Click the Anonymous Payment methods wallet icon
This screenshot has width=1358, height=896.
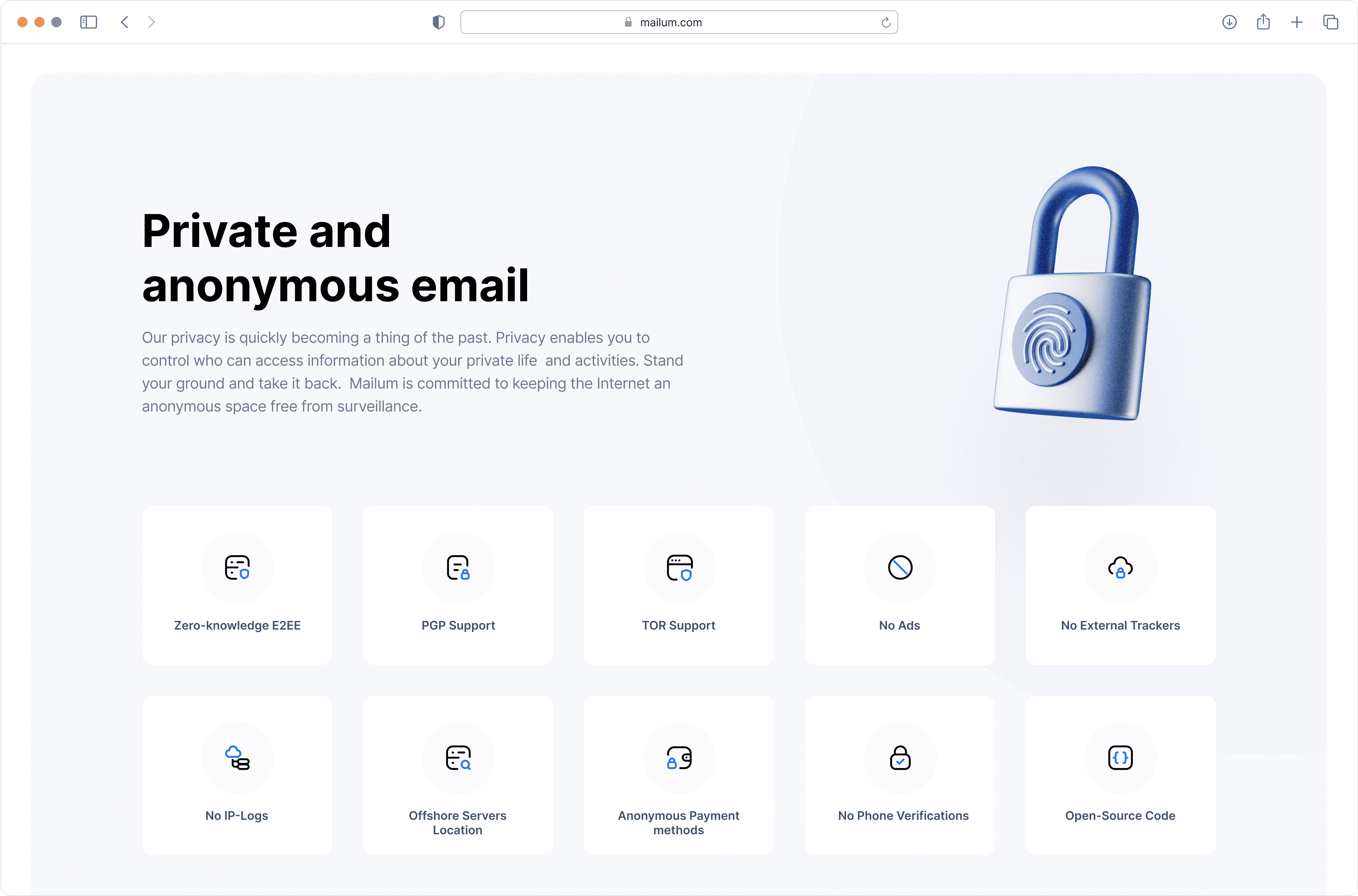(x=679, y=758)
